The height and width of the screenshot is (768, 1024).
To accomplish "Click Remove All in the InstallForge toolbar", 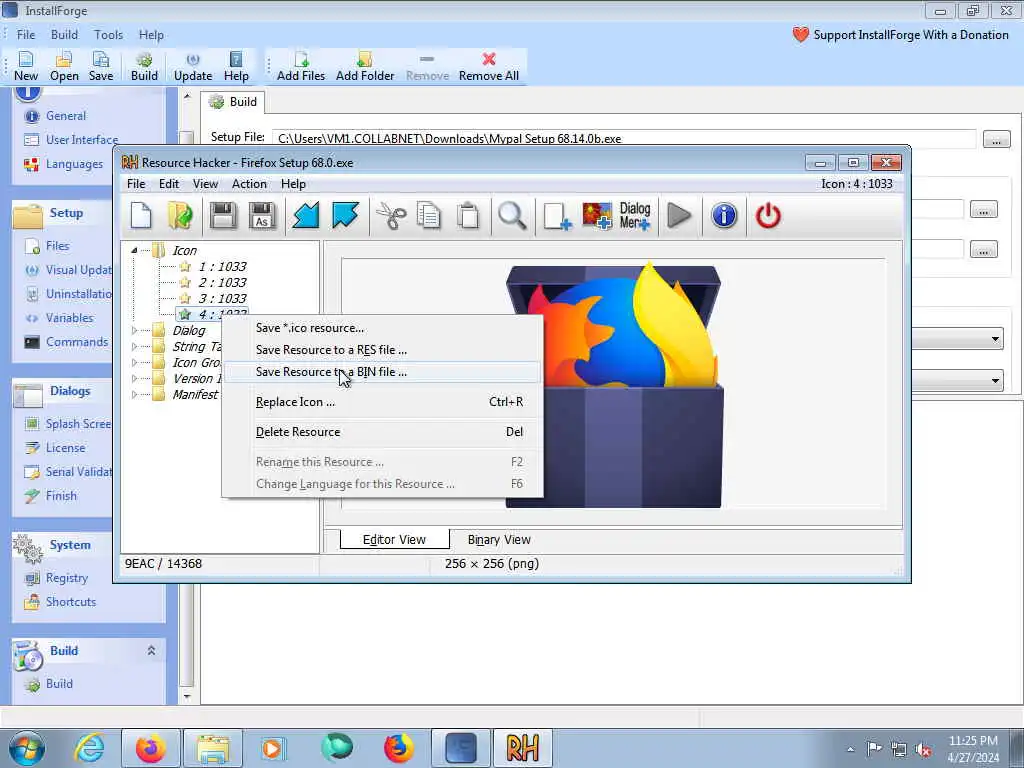I will (x=488, y=67).
